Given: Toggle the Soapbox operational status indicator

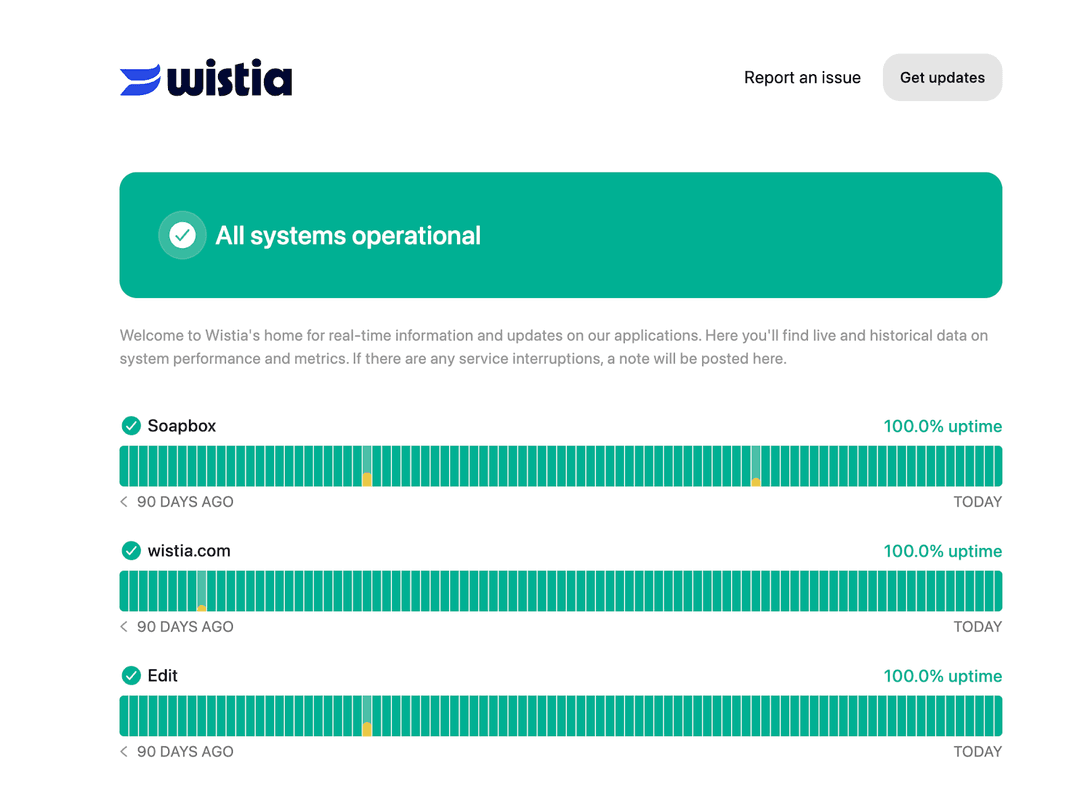Looking at the screenshot, I should pos(131,425).
